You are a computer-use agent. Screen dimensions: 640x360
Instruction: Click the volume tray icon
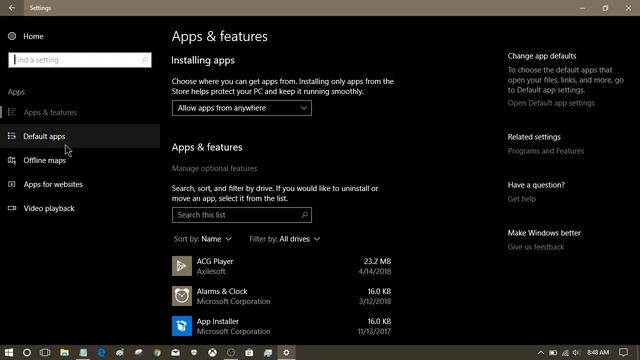pyautogui.click(x=576, y=353)
